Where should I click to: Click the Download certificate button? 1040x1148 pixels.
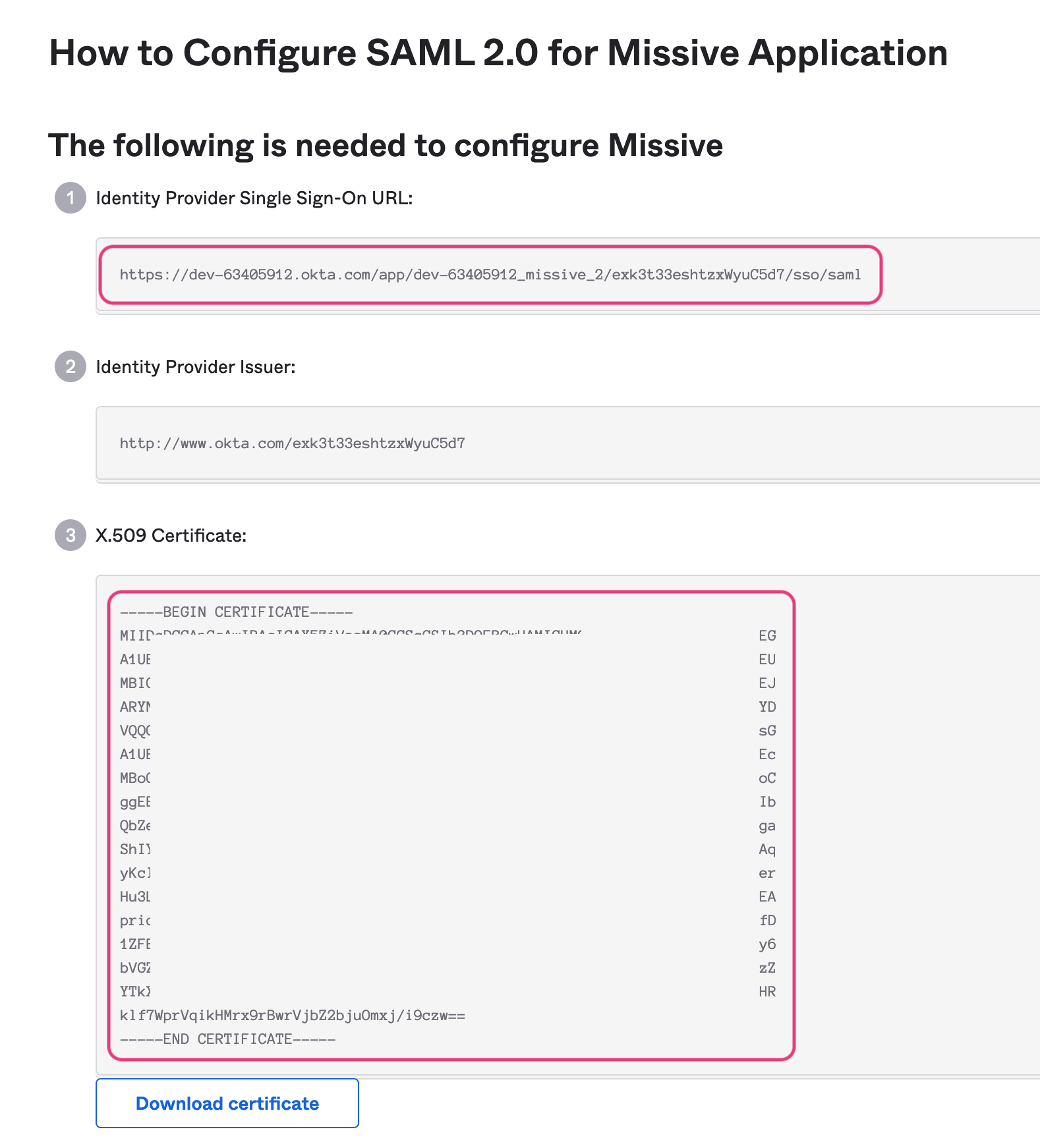point(227,1103)
